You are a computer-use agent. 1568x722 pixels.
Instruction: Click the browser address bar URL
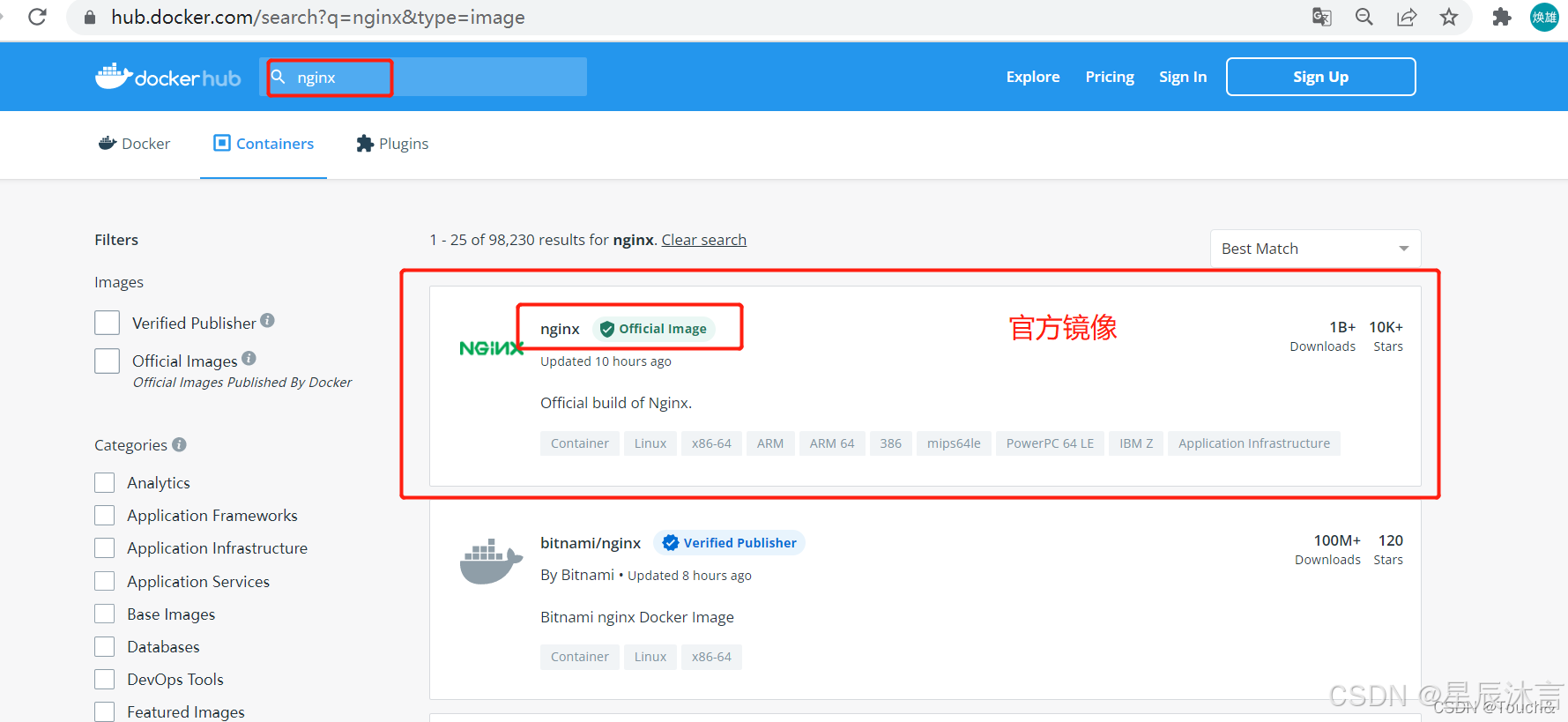pyautogui.click(x=318, y=18)
